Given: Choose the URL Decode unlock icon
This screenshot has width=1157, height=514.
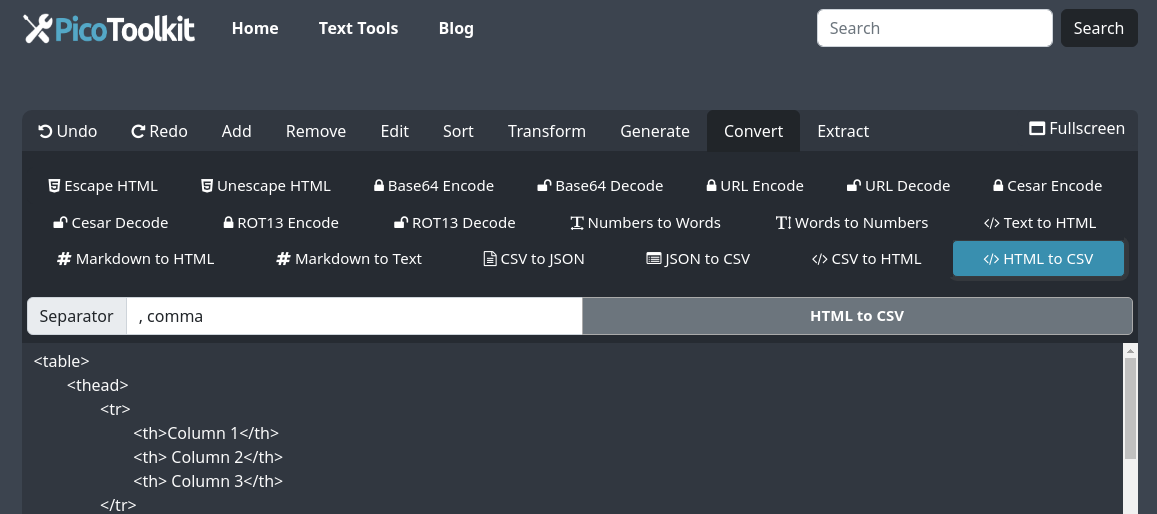Looking at the screenshot, I should click(x=854, y=186).
